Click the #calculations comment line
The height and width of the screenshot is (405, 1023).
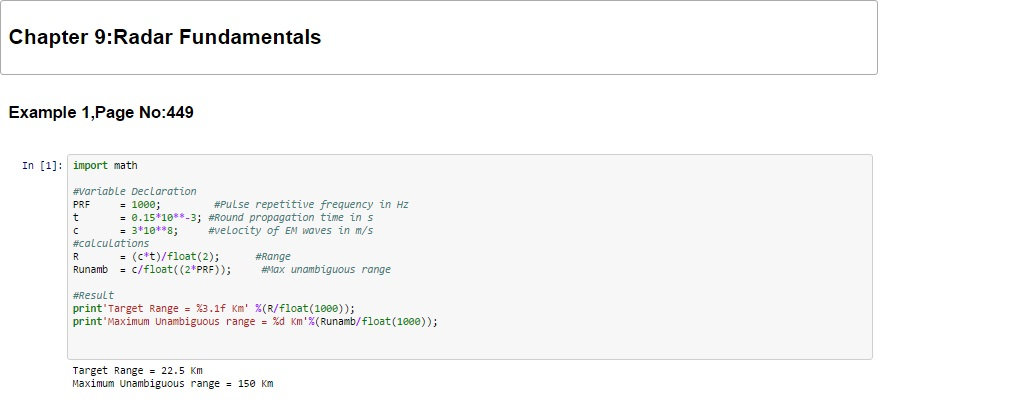[x=110, y=243]
